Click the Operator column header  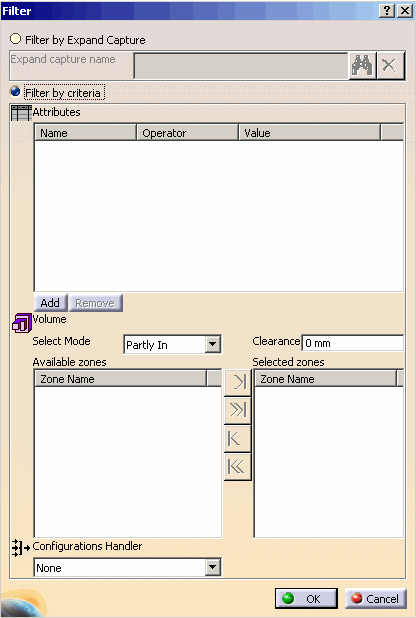(x=188, y=133)
